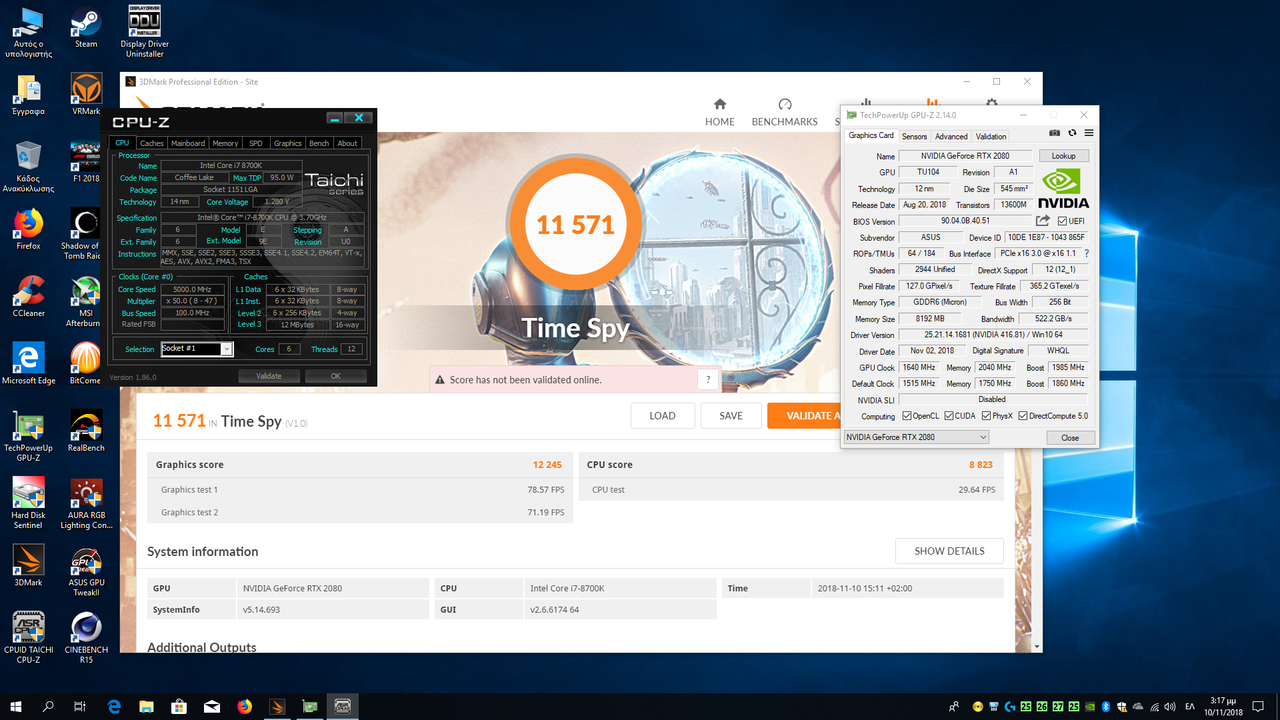This screenshot has height=720, width=1280.
Task: Open GPU-Z hamburger menu
Action: click(x=1089, y=133)
